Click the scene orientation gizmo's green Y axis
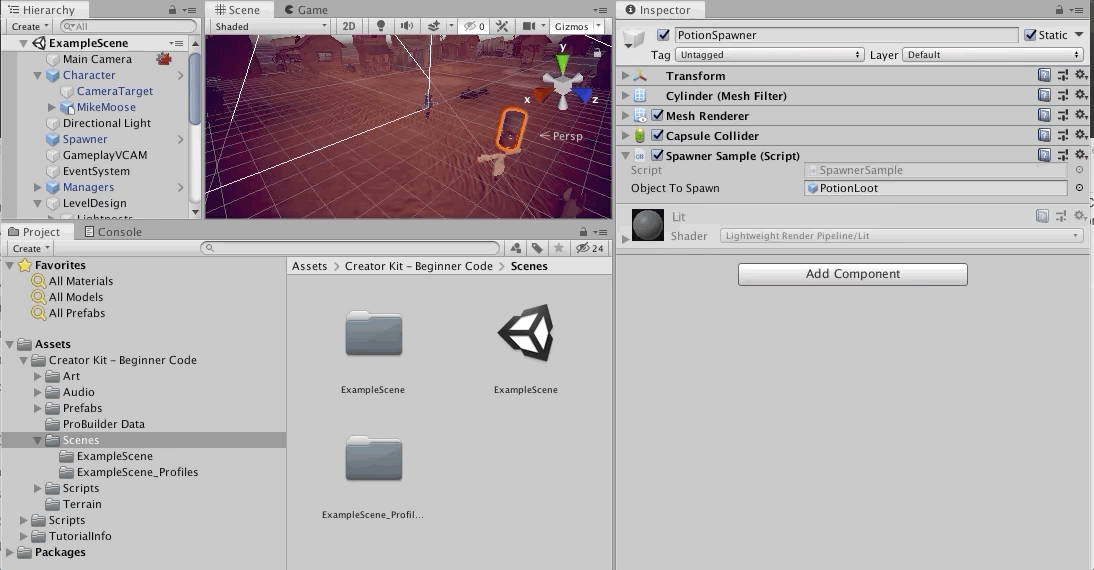 (563, 65)
